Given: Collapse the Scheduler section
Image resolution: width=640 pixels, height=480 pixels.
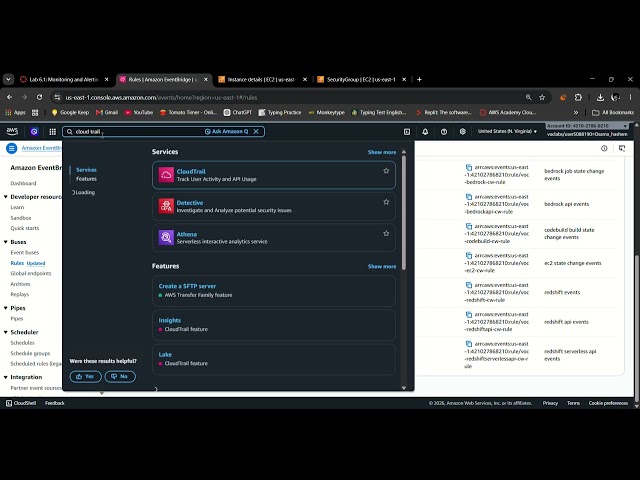Looking at the screenshot, I should pyautogui.click(x=6, y=332).
